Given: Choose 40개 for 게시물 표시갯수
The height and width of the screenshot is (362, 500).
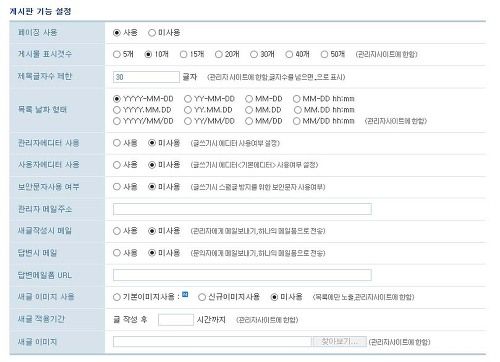Looking at the screenshot, I should point(289,54).
